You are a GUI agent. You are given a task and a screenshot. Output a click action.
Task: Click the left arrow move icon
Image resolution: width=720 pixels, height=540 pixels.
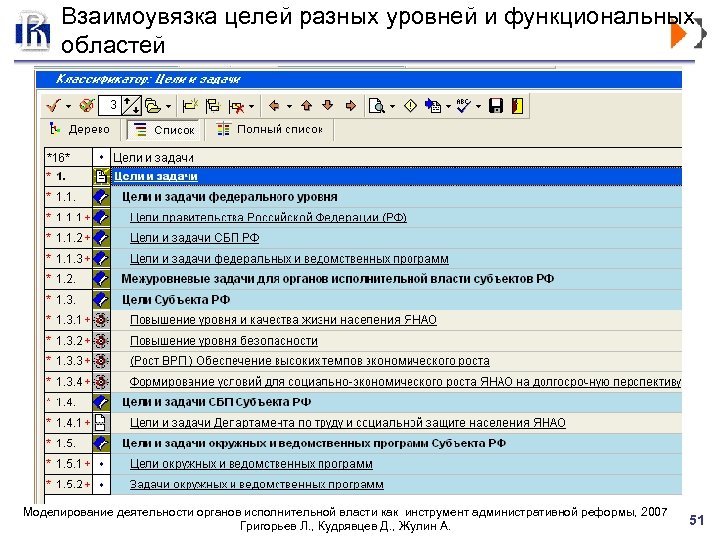[274, 106]
